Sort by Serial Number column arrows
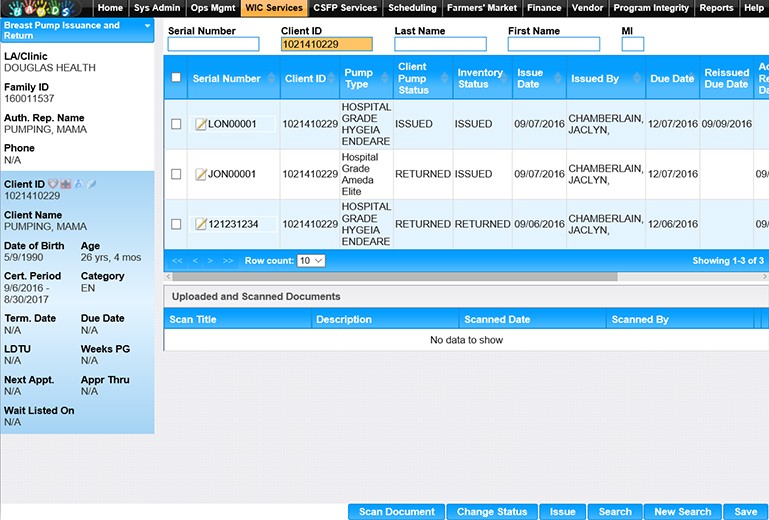Viewport: 769px width, 520px height. [269, 79]
